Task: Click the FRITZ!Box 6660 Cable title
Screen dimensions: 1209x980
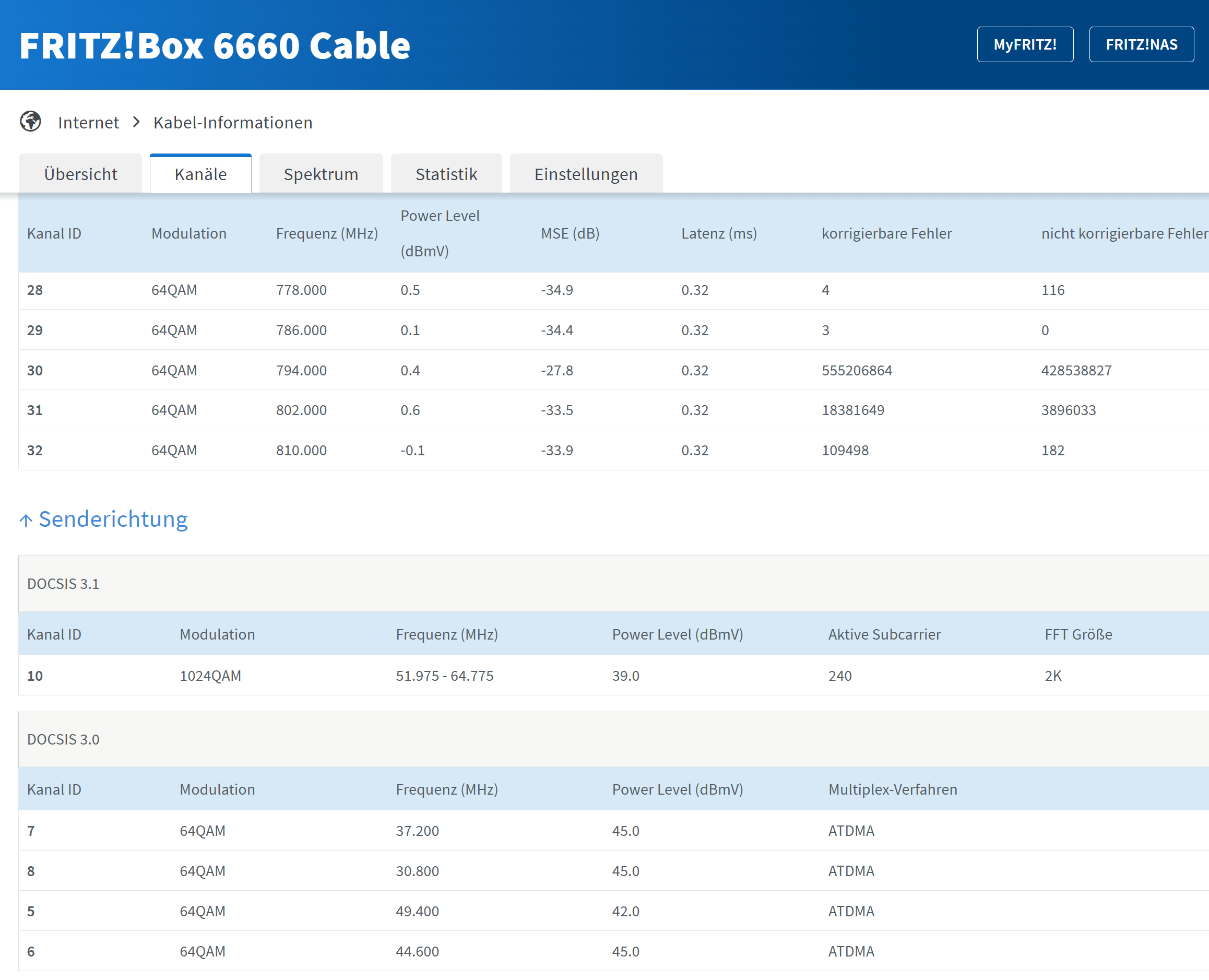Action: tap(215, 45)
